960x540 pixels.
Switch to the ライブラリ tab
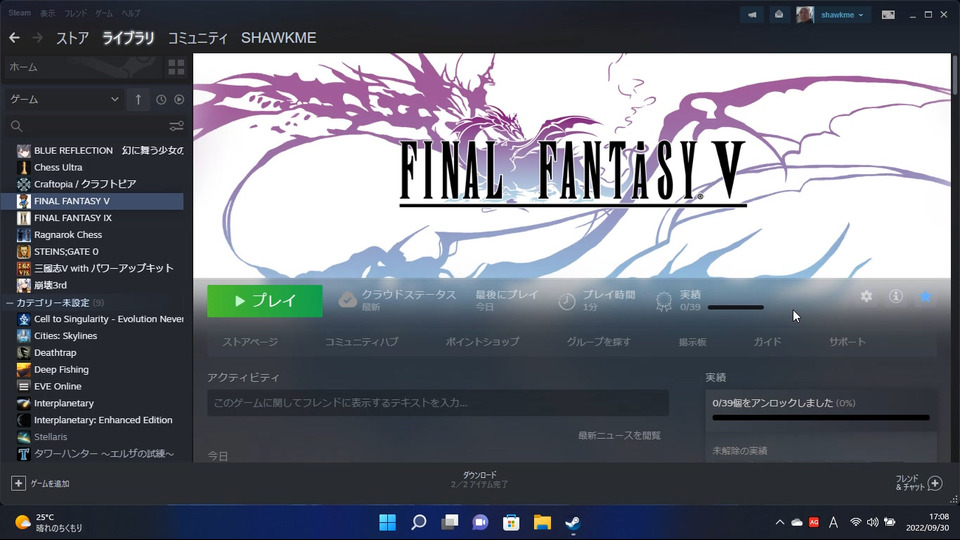(x=128, y=38)
